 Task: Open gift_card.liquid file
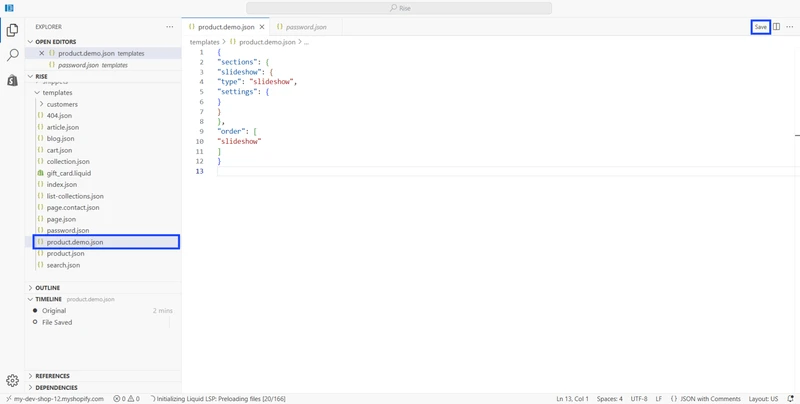pos(68,173)
